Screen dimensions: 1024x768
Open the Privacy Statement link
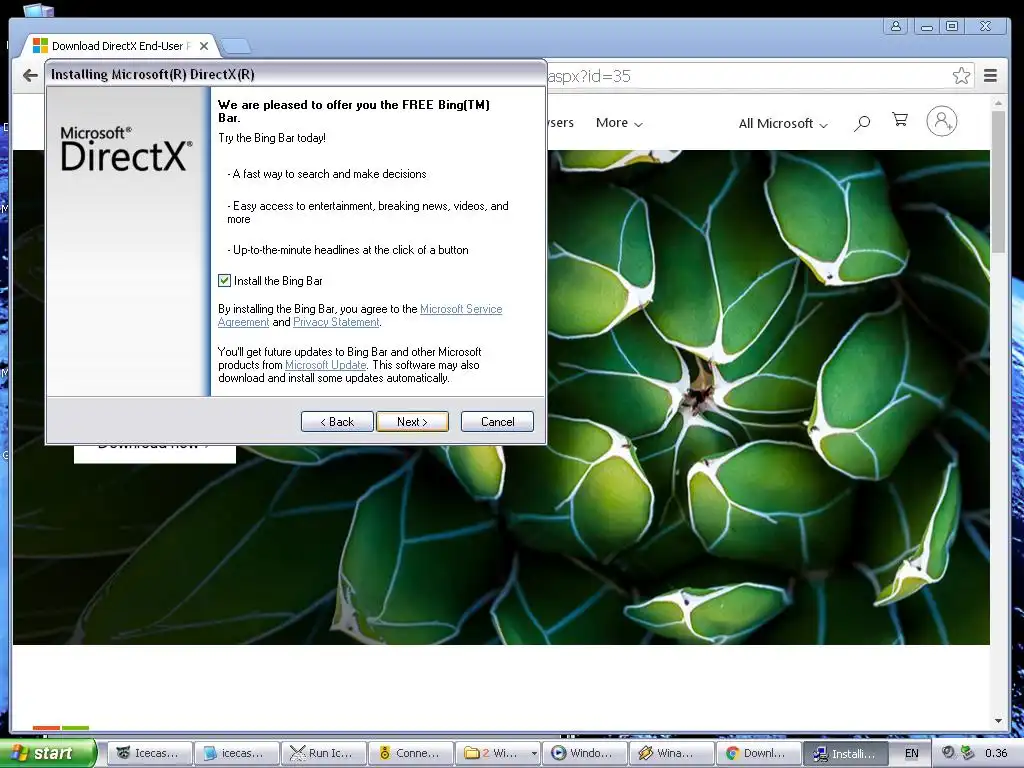click(x=336, y=322)
